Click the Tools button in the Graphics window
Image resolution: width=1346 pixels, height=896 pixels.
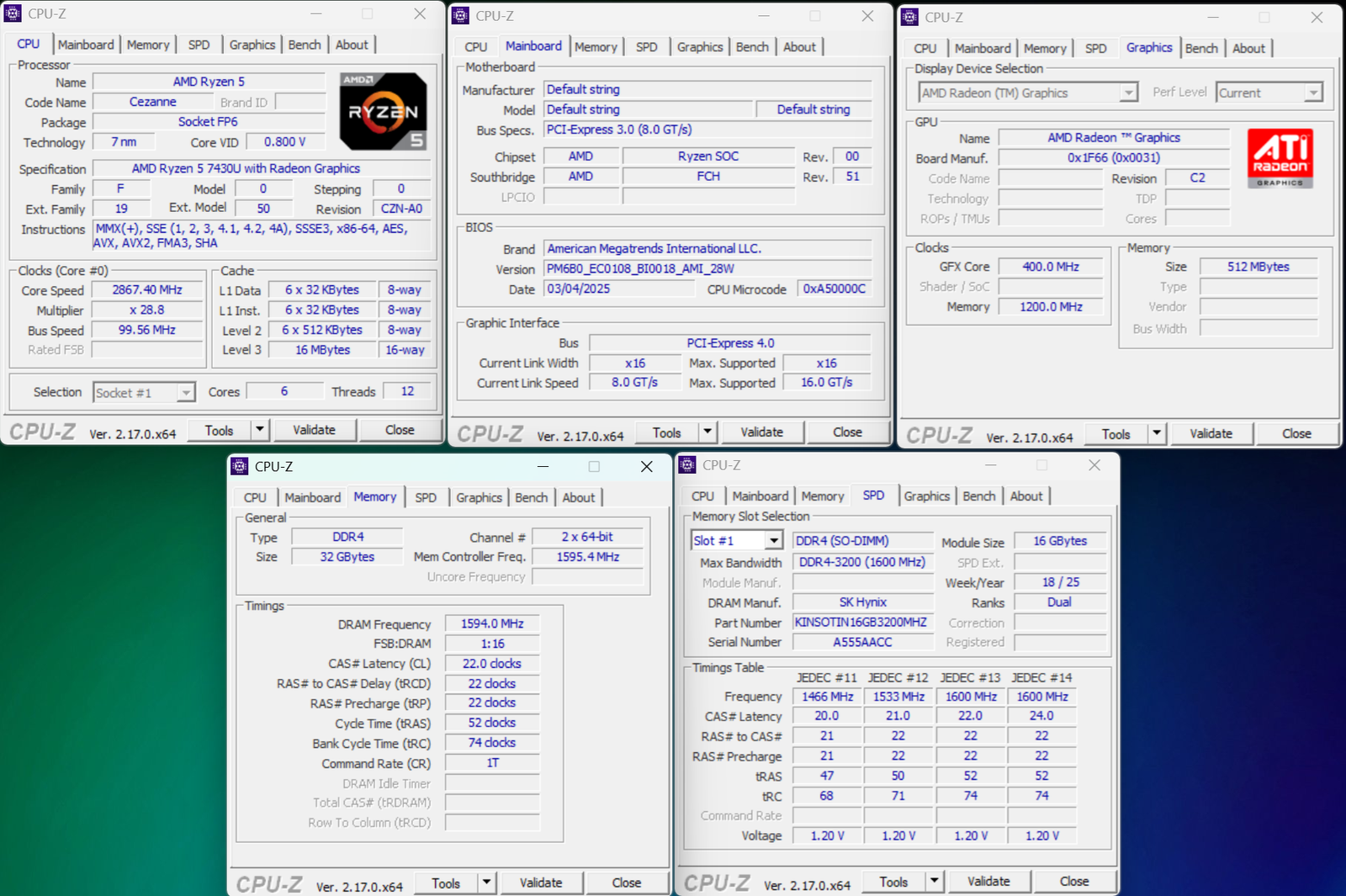(1115, 434)
